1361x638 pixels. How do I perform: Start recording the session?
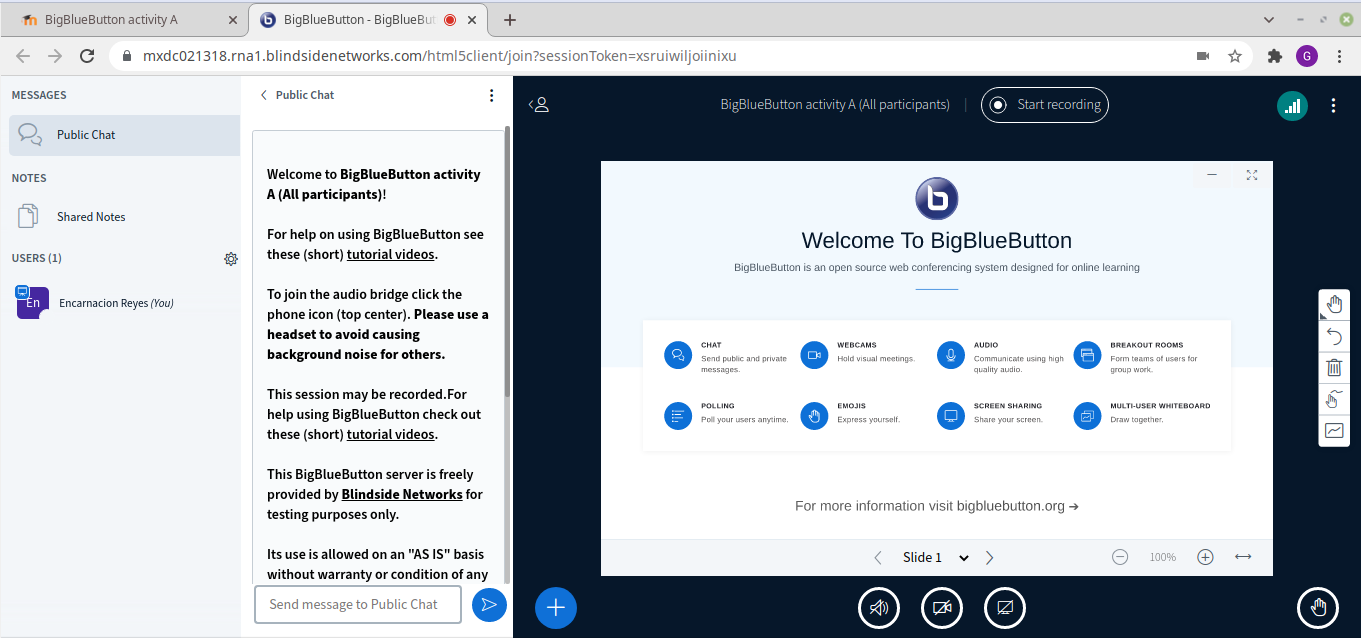pos(1045,104)
